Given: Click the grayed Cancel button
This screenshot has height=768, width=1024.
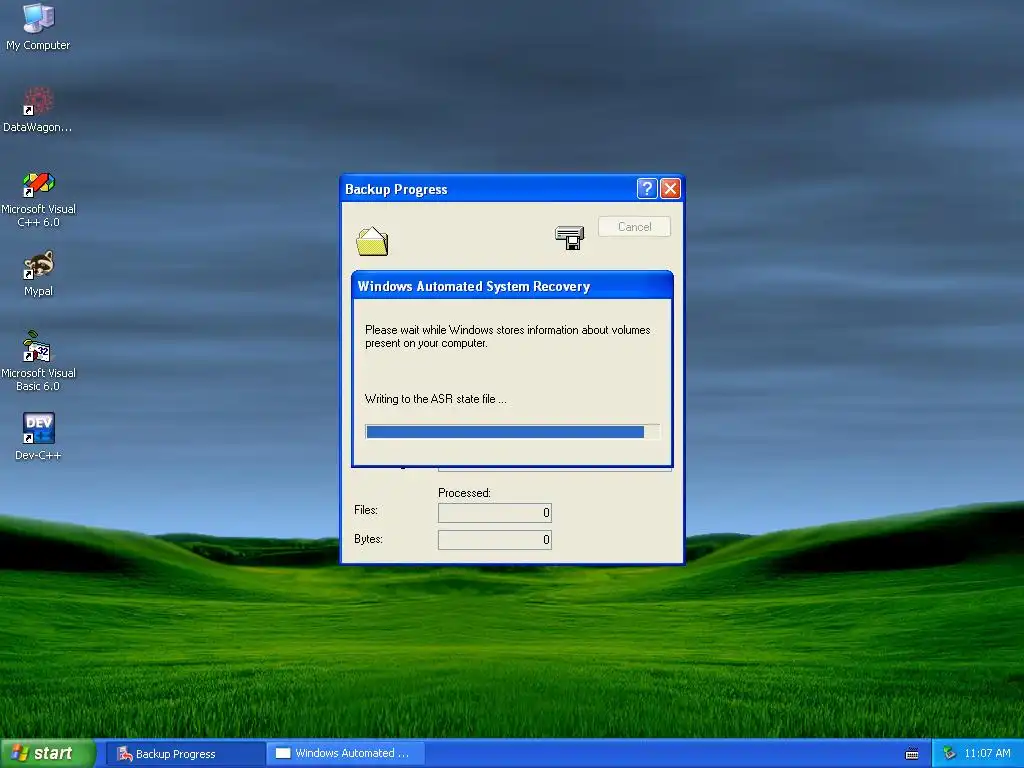Looking at the screenshot, I should click(x=634, y=227).
